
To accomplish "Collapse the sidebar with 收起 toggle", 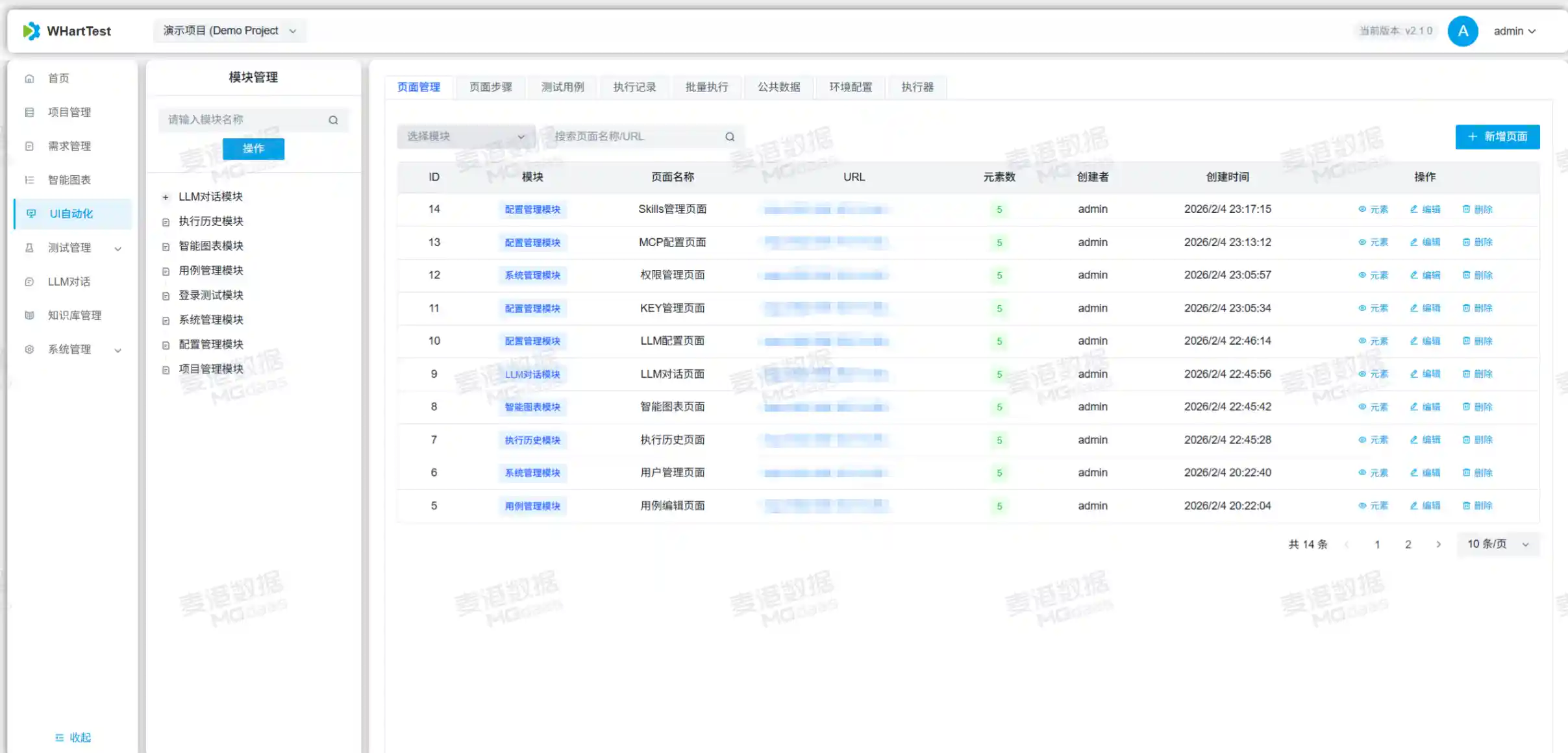I will pos(73,737).
